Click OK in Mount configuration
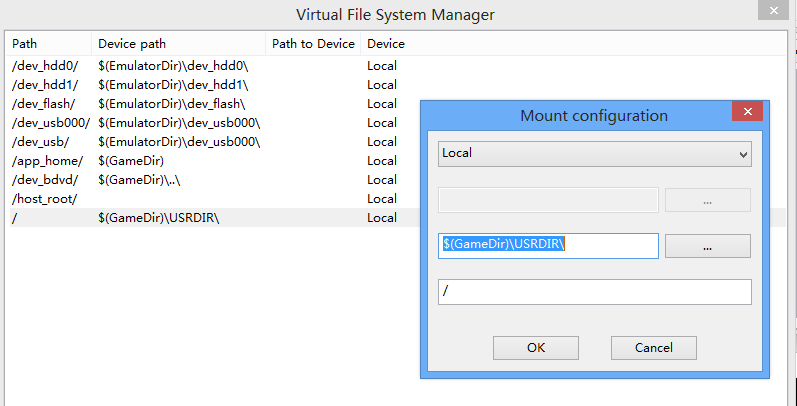 [536, 348]
